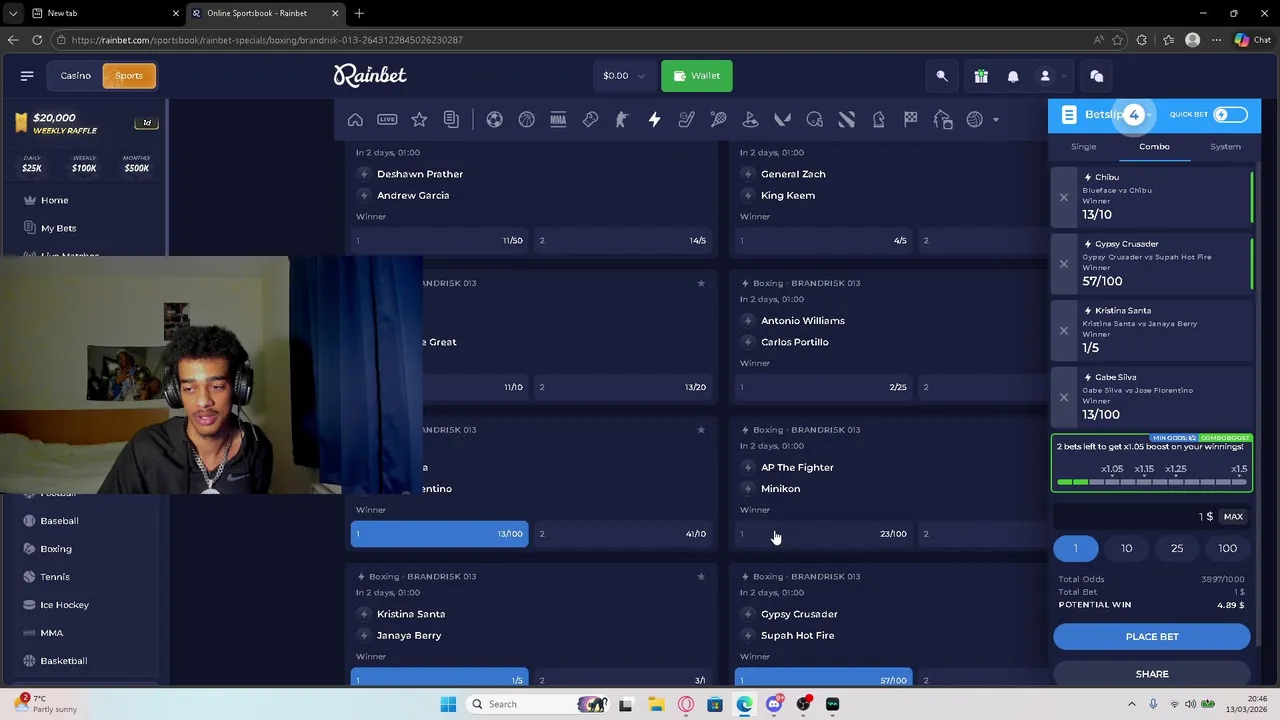Pick Antonio Williams at 2/25
The width and height of the screenshot is (1280, 720).
pos(823,387)
